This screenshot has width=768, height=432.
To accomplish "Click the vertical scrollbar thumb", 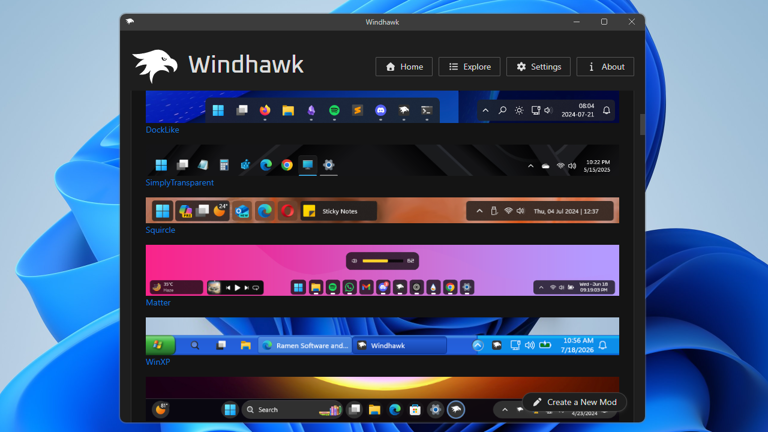I will (642, 124).
